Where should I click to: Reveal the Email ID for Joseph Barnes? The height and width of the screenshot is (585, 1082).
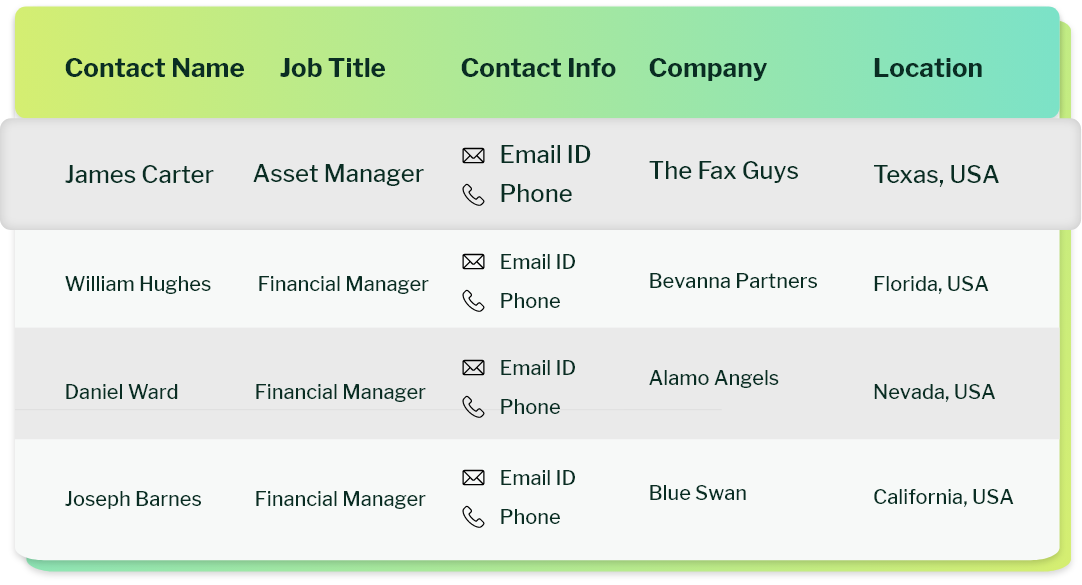click(x=537, y=478)
